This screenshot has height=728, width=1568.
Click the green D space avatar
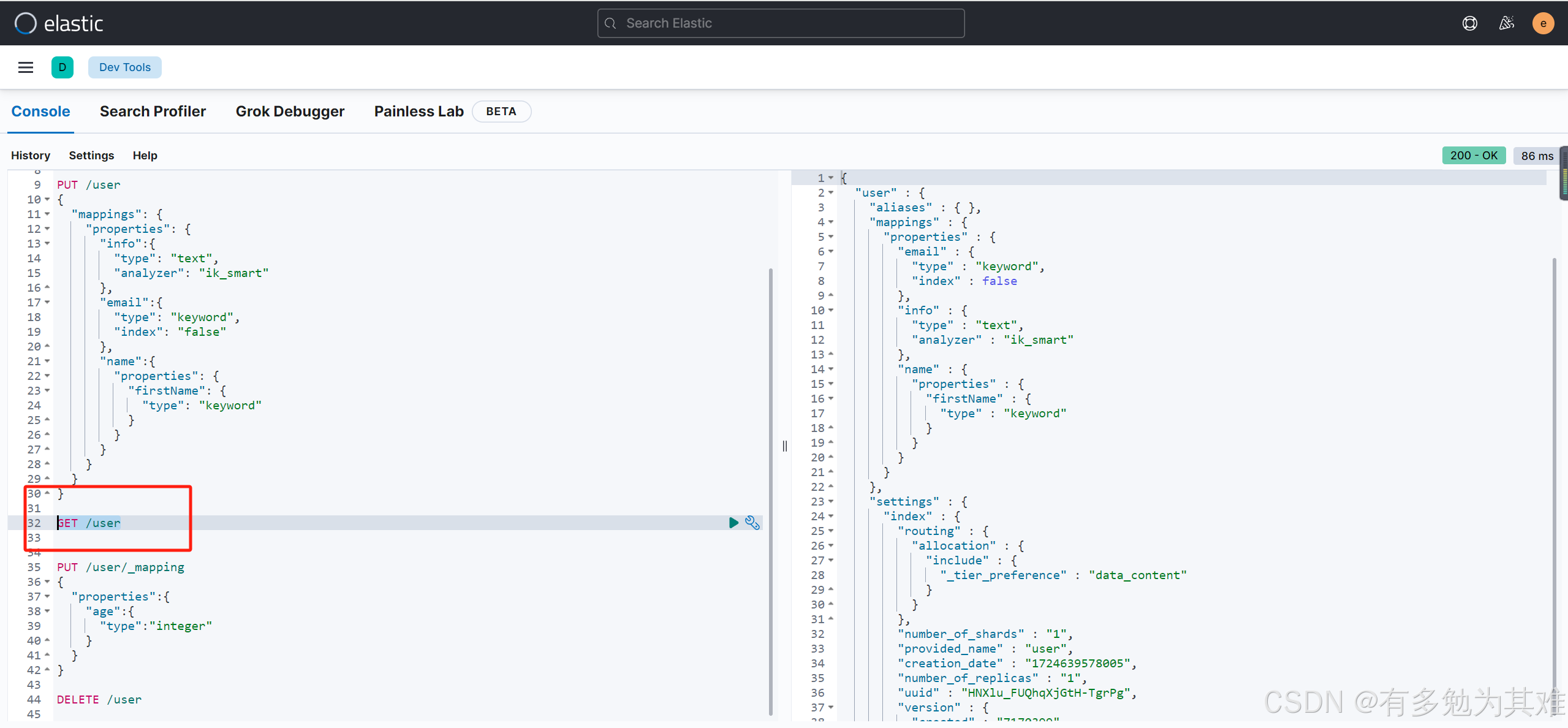(x=62, y=67)
